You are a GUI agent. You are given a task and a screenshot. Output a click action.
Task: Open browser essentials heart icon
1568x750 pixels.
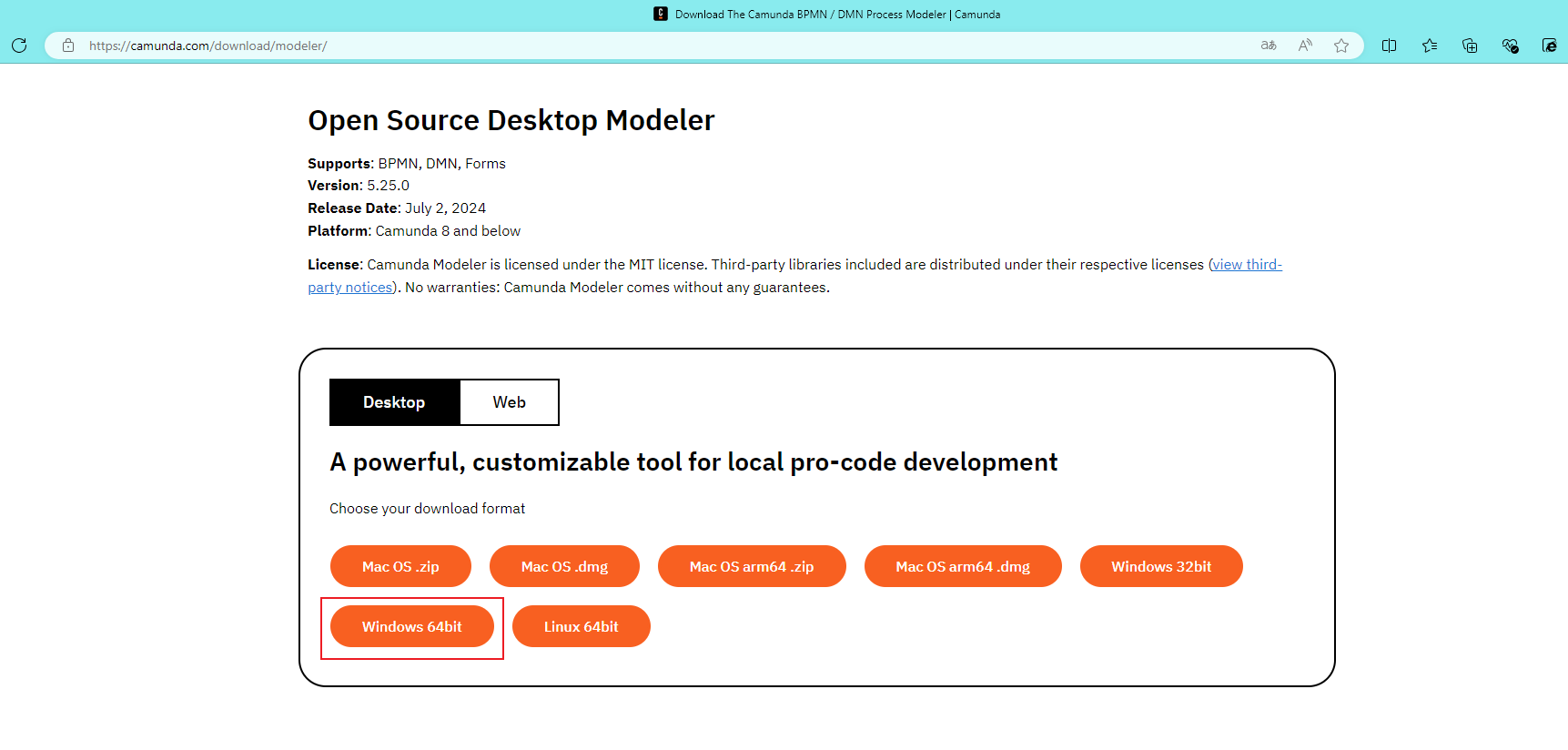coord(1510,46)
